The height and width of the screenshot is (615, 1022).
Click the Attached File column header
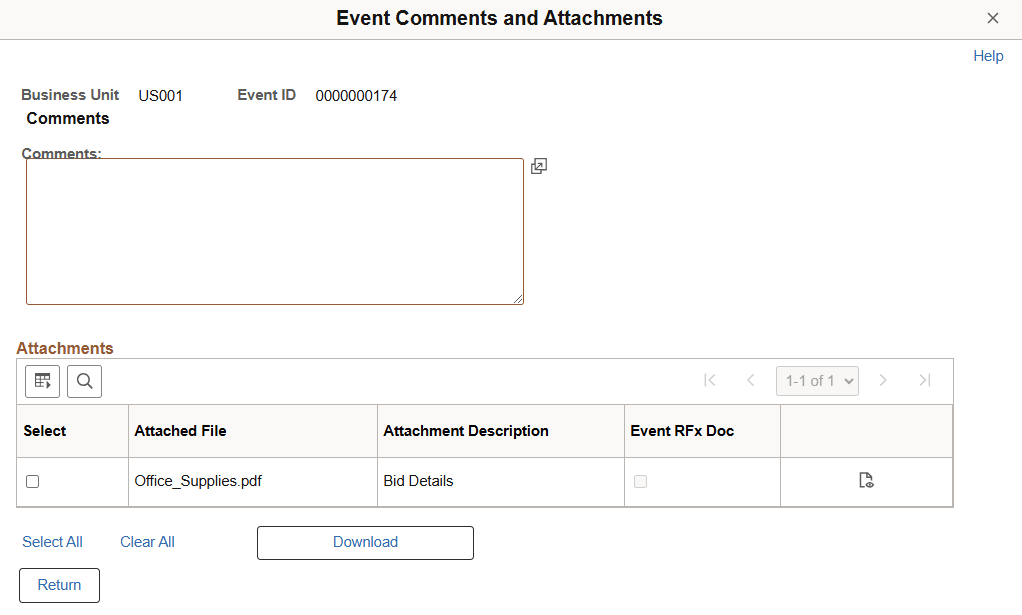(180, 430)
